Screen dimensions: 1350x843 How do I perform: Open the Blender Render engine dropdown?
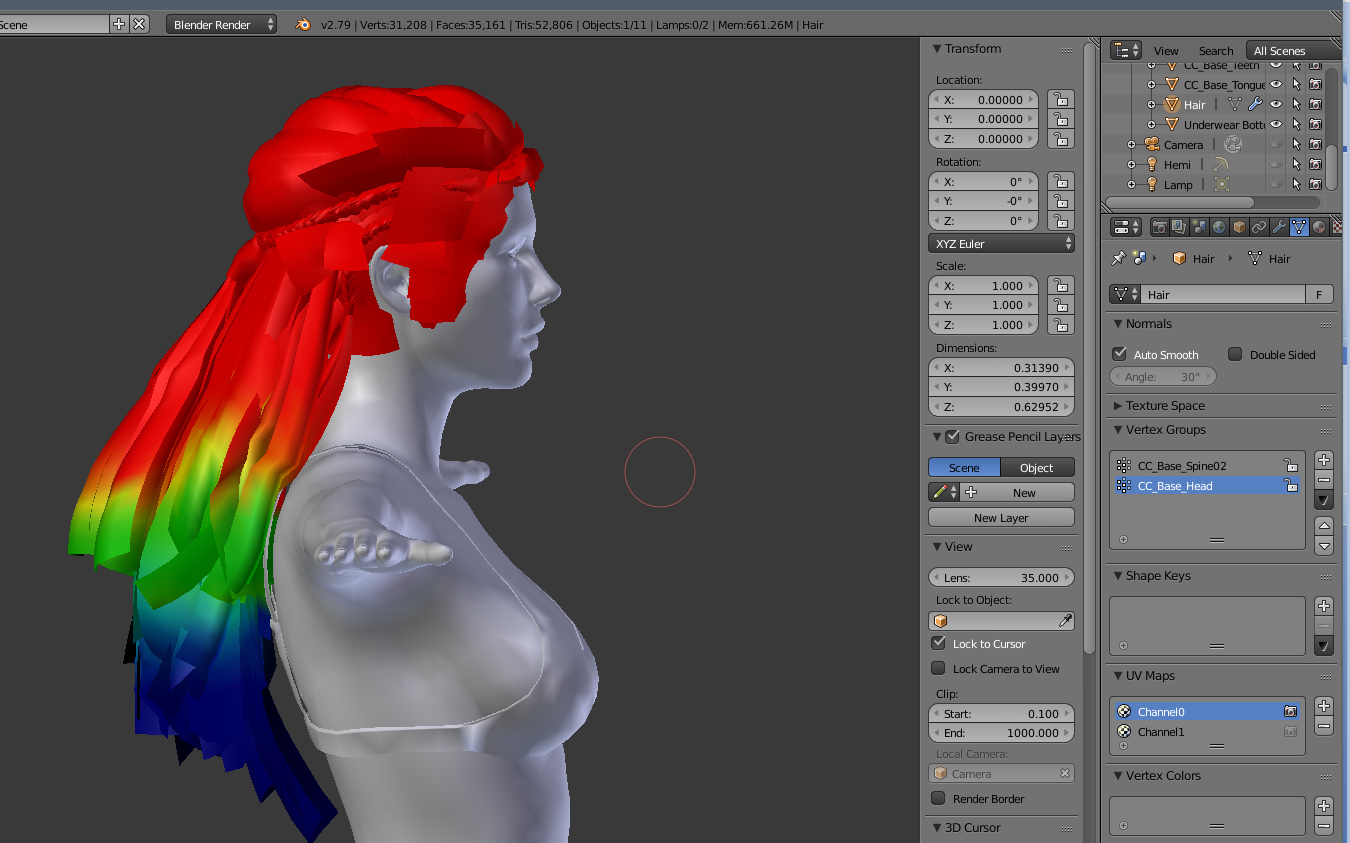pos(222,24)
